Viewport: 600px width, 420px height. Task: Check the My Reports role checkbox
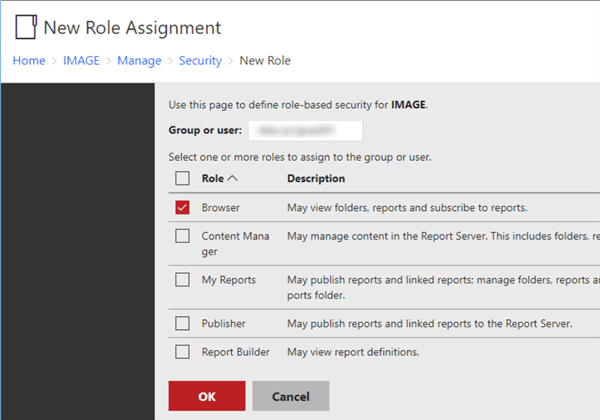click(182, 280)
